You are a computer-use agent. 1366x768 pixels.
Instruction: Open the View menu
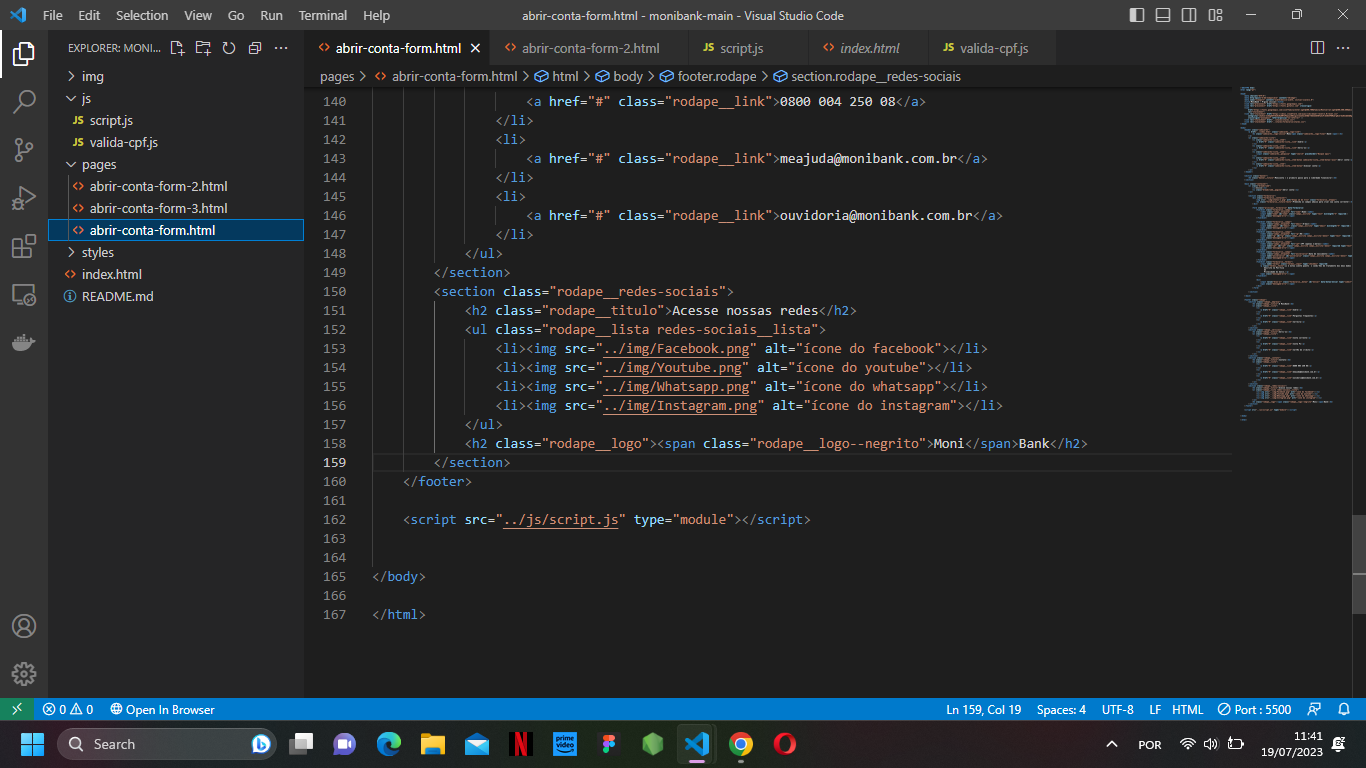(198, 15)
